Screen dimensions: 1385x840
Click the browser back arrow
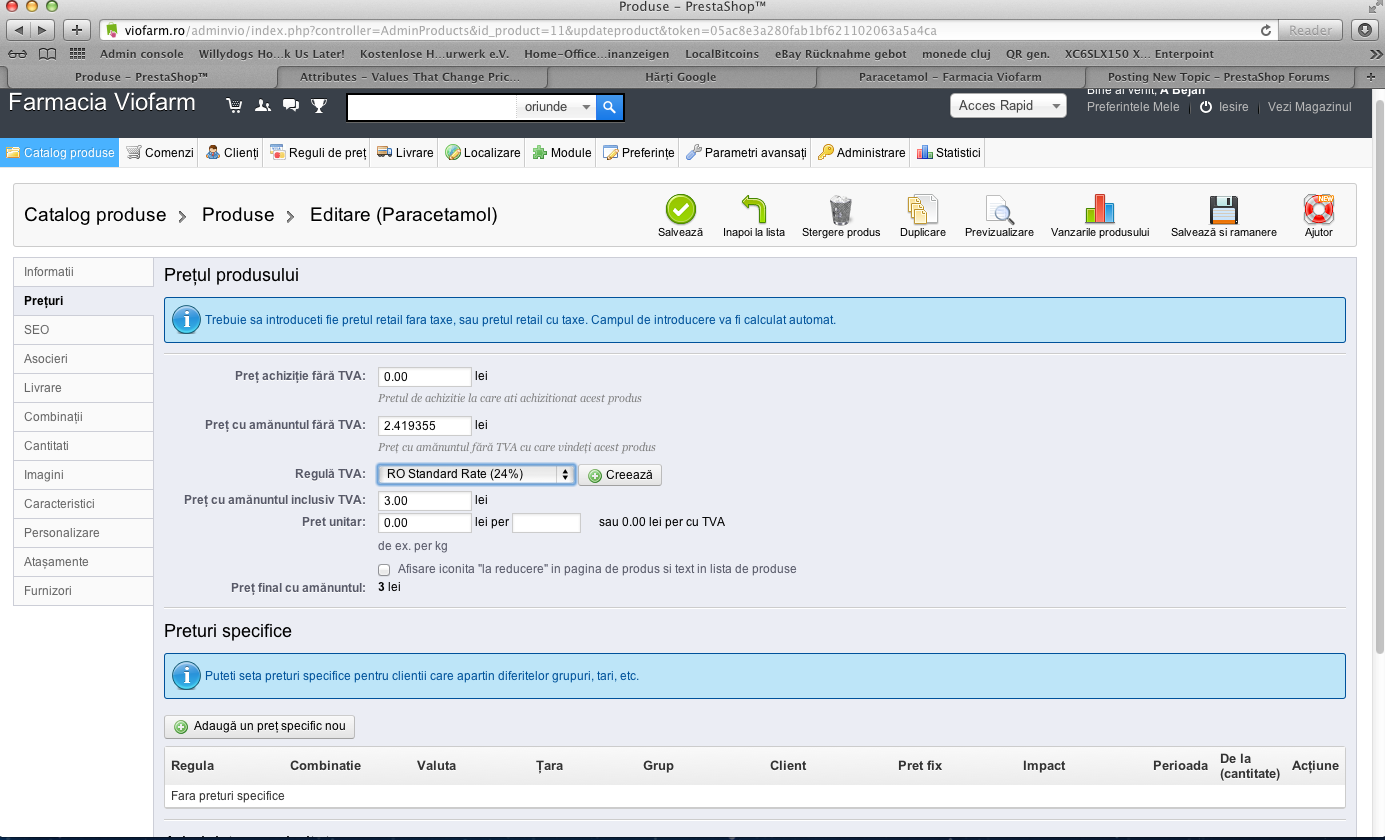tap(20, 30)
